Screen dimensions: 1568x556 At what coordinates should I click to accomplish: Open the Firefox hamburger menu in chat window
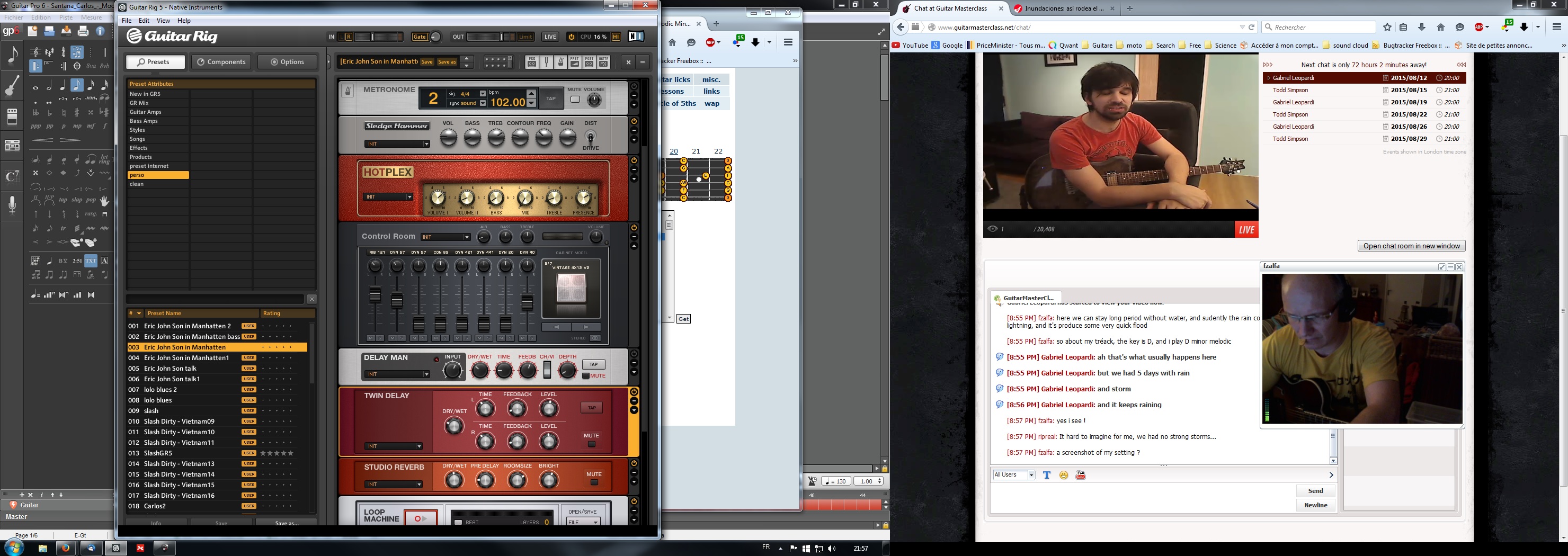pos(1556,28)
